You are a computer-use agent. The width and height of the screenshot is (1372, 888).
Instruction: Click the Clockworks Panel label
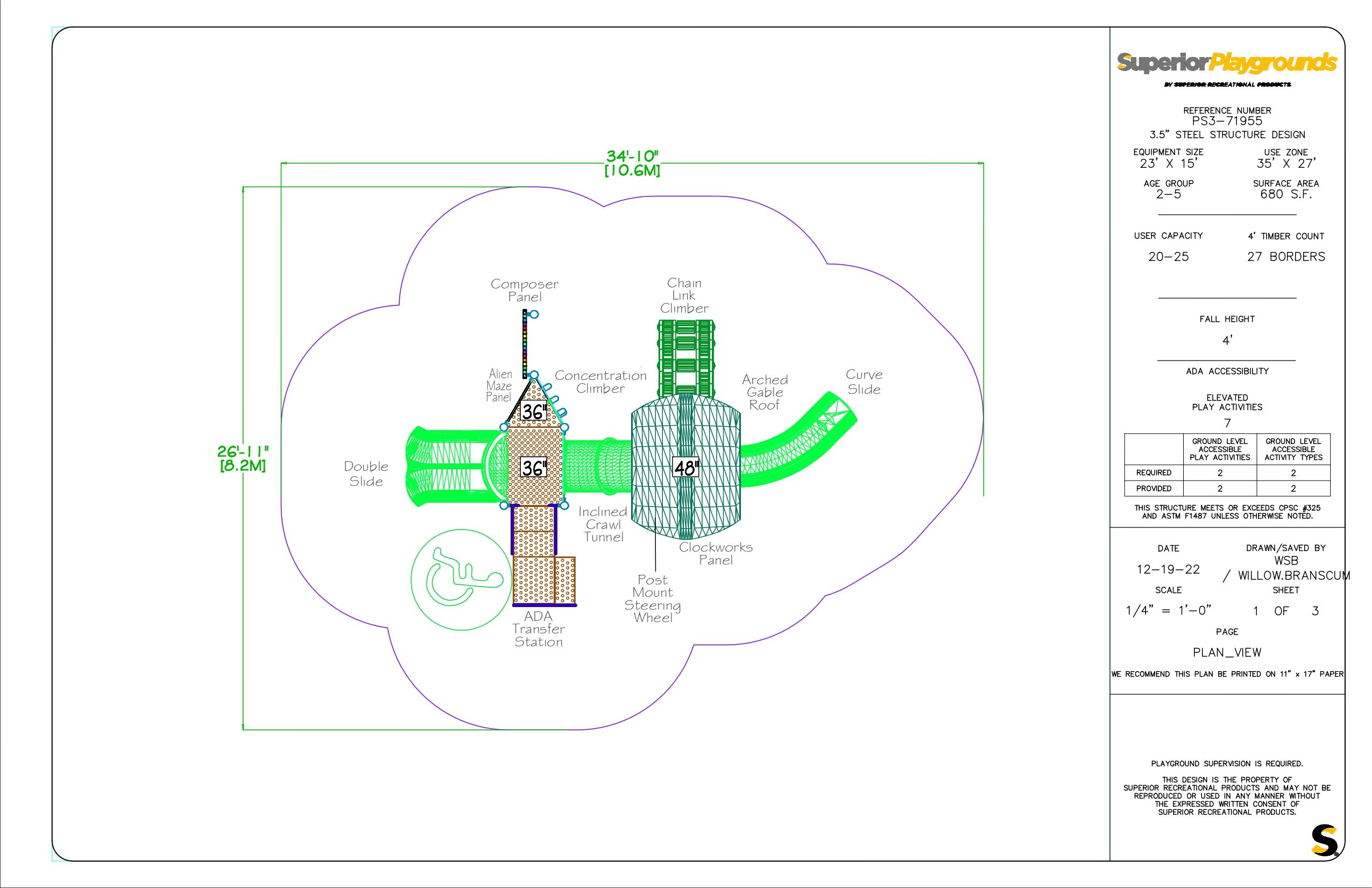(x=716, y=554)
